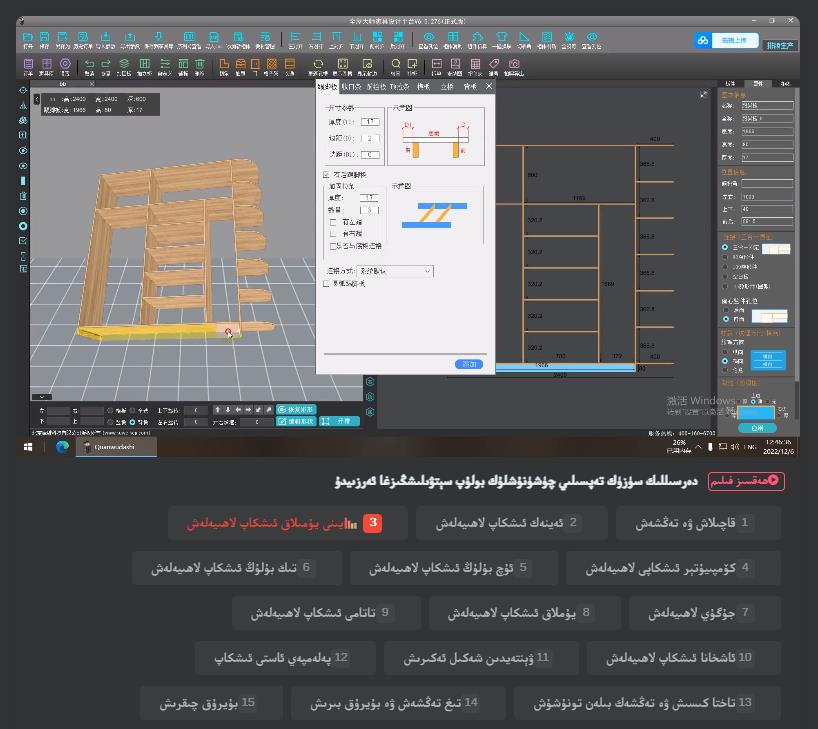Click the magnifier search icon in toolbar
This screenshot has width=818, height=729.
396,64
